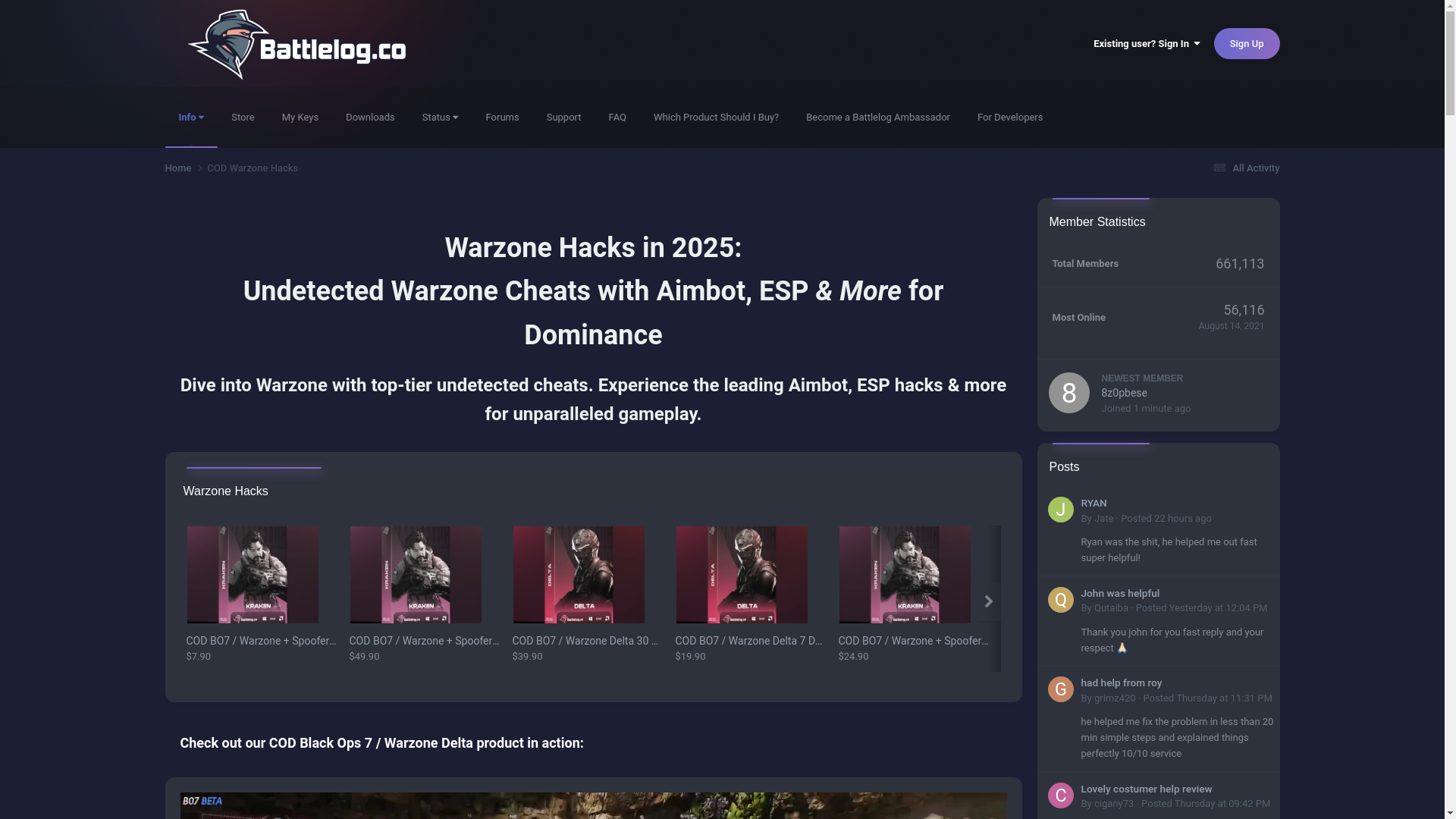1456x819 pixels.
Task: Open the For Developers page
Action: click(x=1009, y=118)
